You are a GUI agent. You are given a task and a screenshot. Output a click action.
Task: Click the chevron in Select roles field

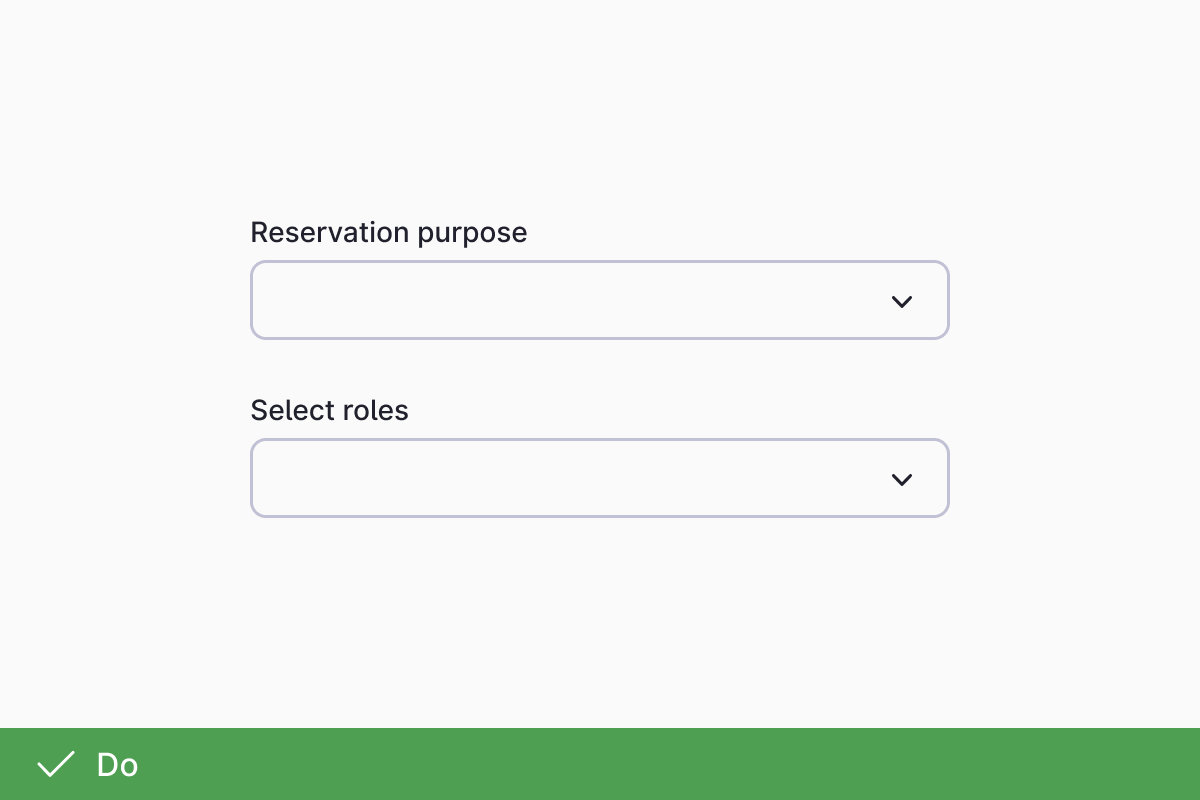901,480
